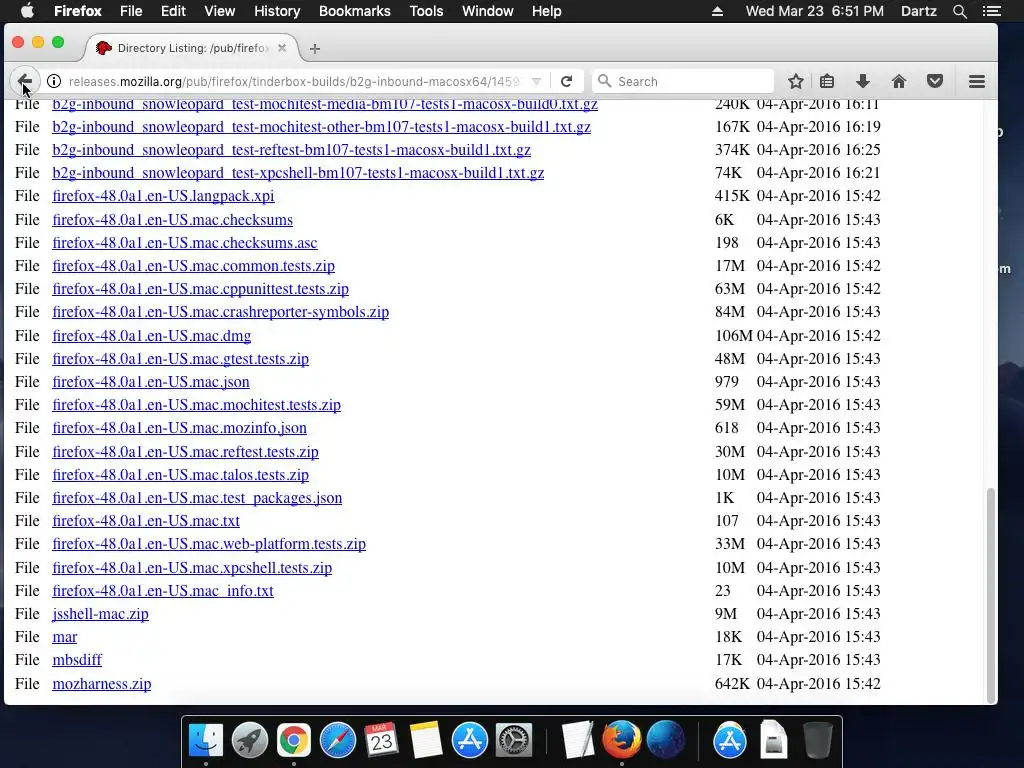Open Safari from the Dock
Image resolution: width=1024 pixels, height=768 pixels.
pyautogui.click(x=338, y=741)
